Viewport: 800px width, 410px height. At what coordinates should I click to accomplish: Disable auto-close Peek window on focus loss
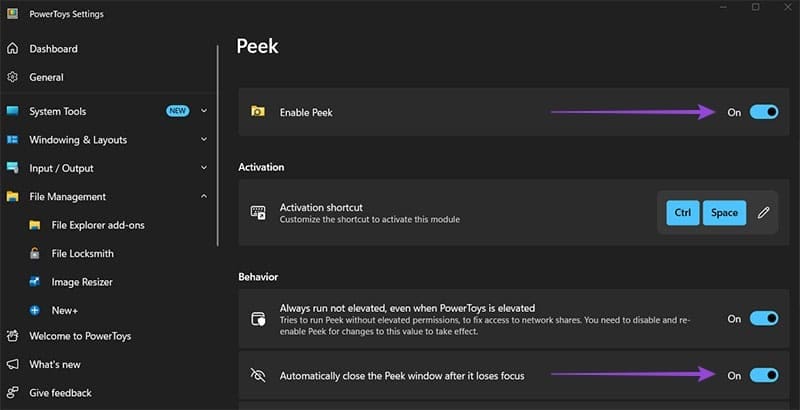(x=763, y=375)
